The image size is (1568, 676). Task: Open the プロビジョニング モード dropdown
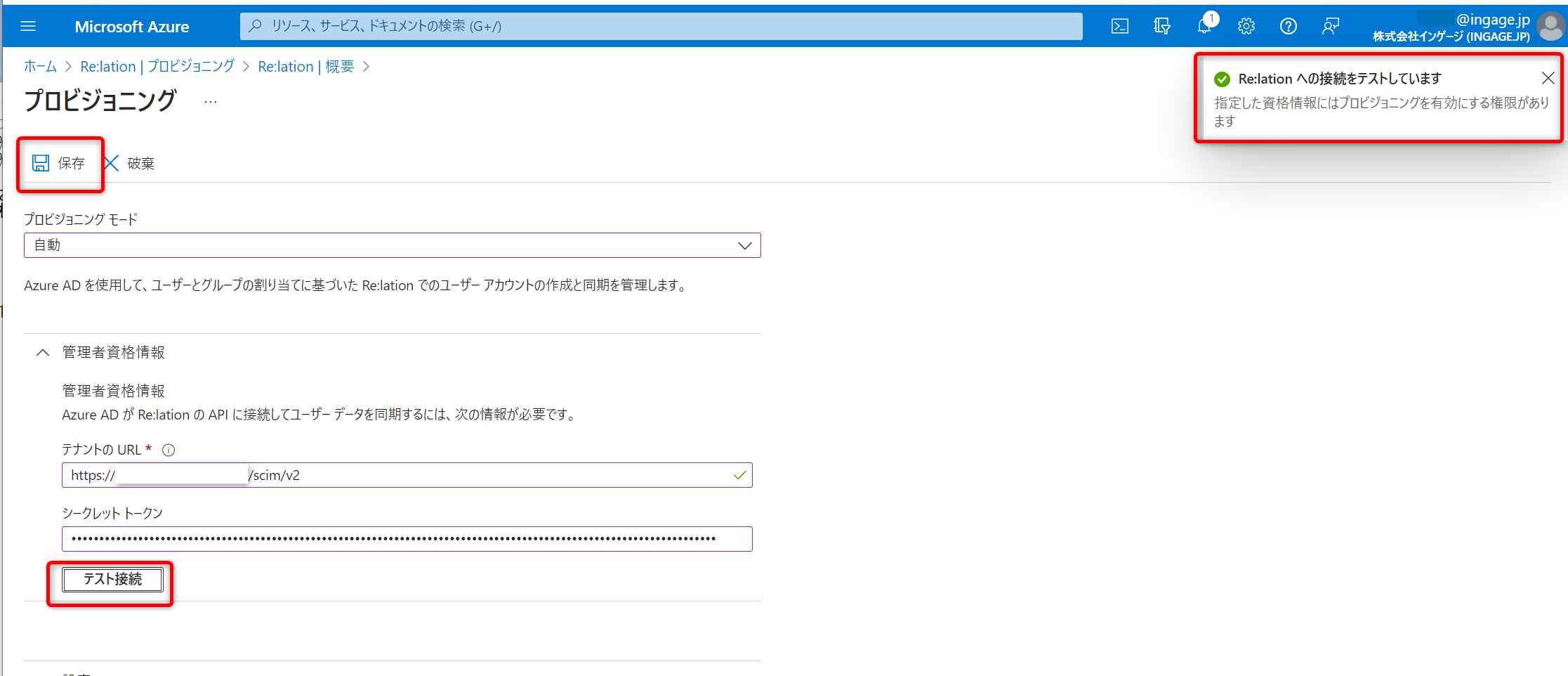[392, 245]
